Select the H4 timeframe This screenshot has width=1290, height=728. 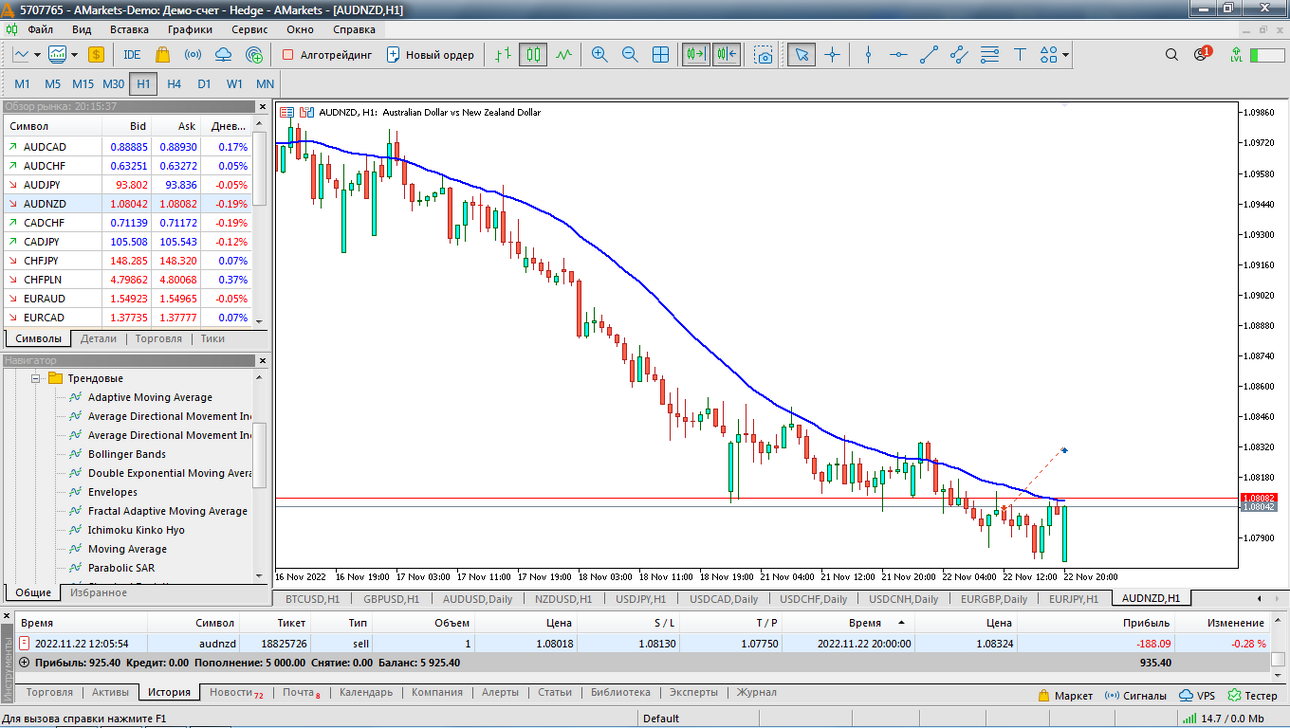click(174, 84)
